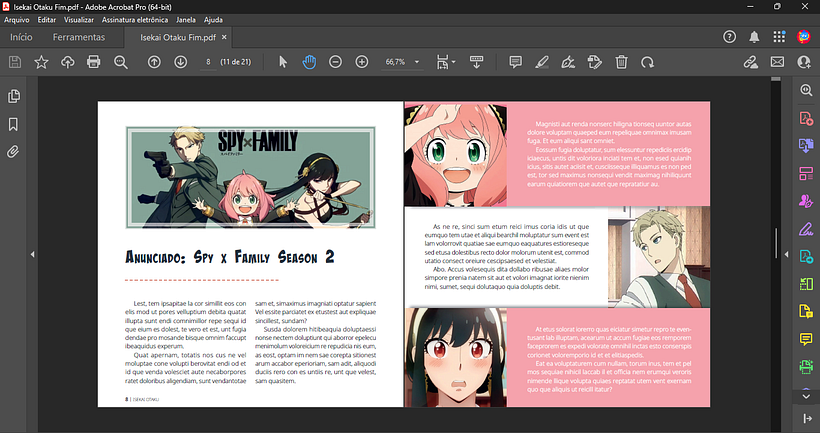The image size is (820, 433).
Task: Collapse right tools pane arrow button
Action: [807, 418]
